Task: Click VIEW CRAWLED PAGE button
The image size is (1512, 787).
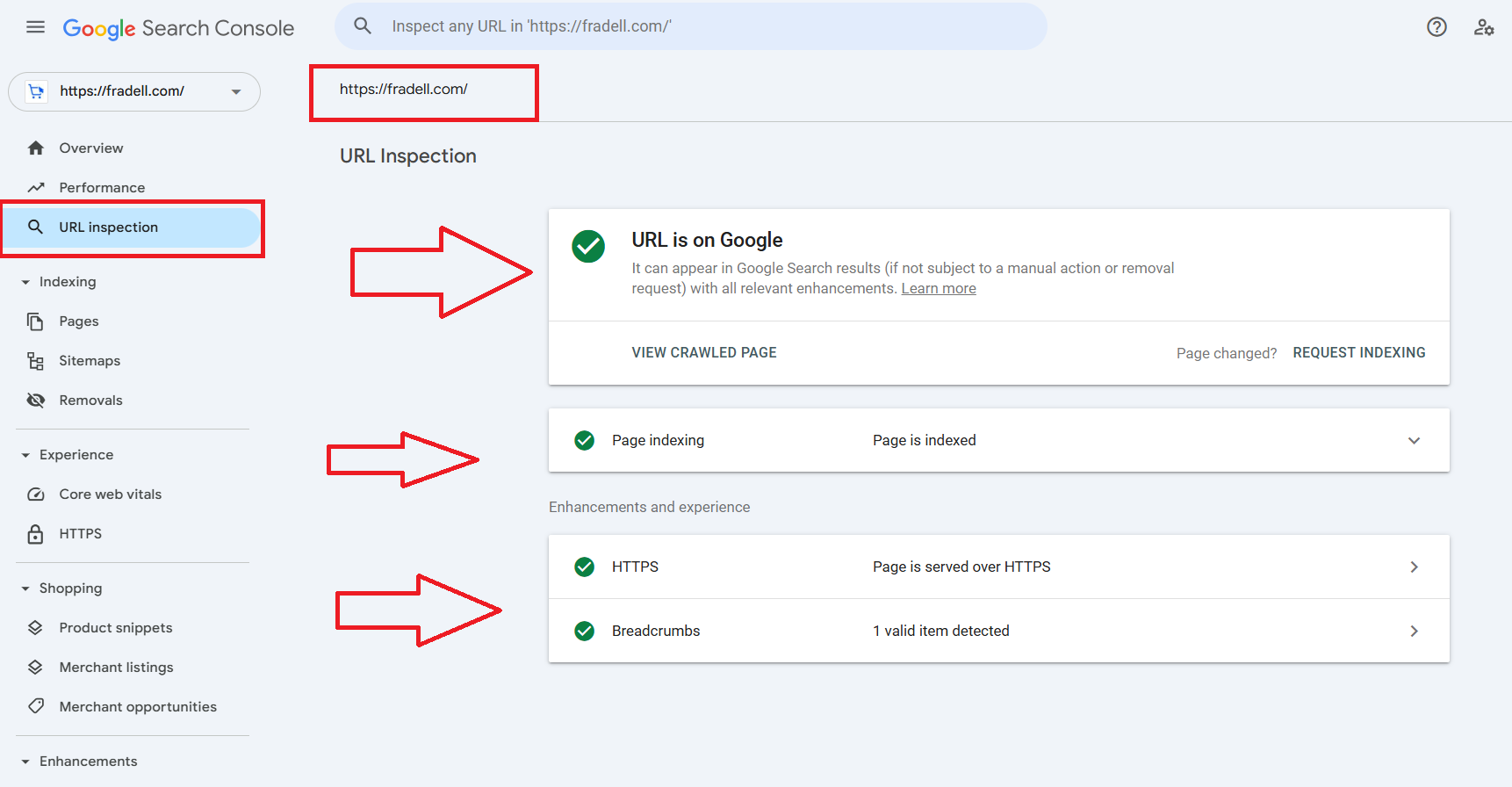Action: [704, 353]
